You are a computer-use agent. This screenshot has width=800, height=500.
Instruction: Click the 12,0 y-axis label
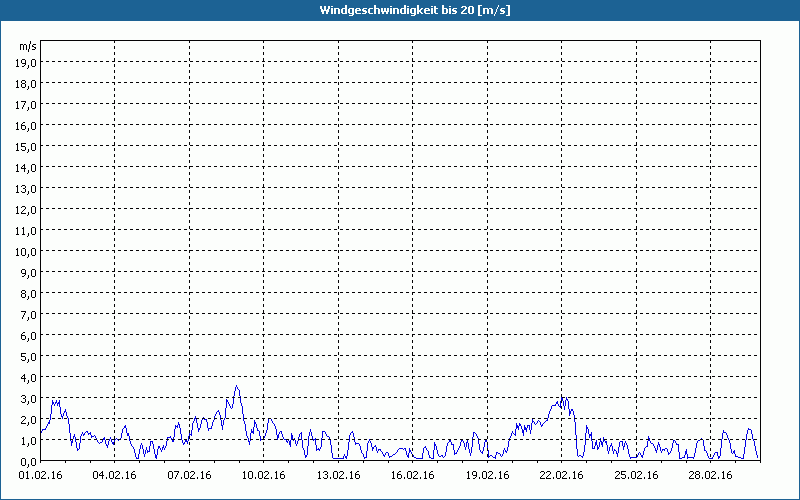click(x=26, y=210)
